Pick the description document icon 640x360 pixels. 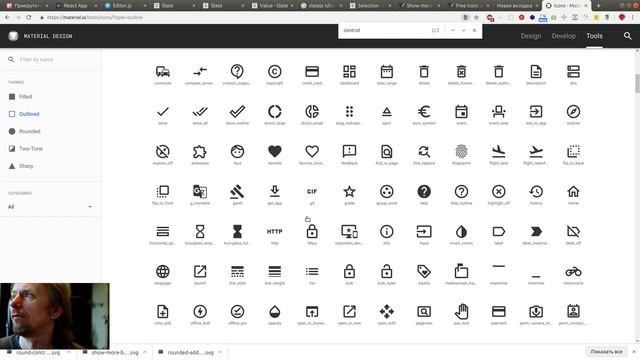pos(536,72)
